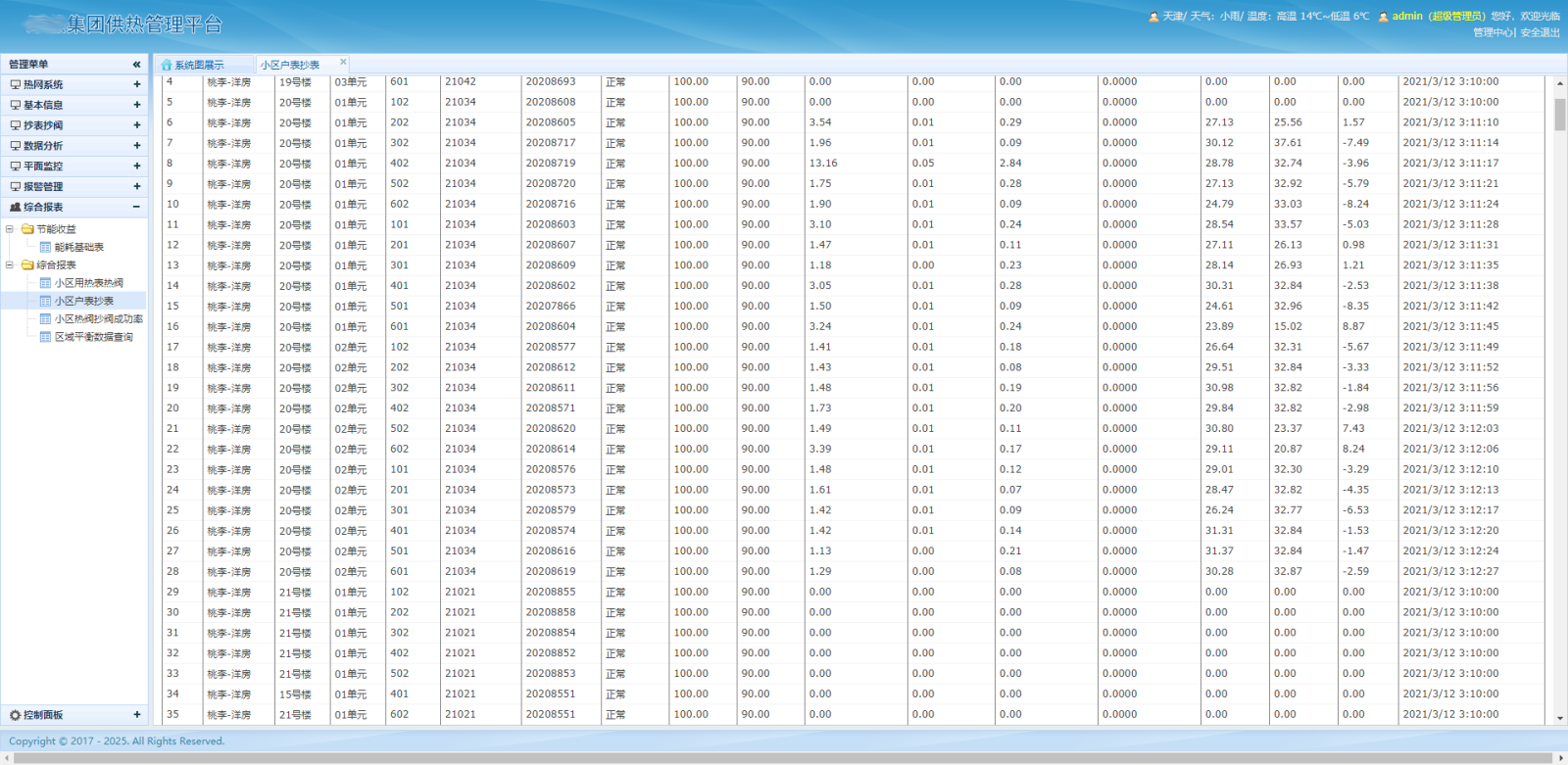Collapse the 节能收益 tree node
The width and height of the screenshot is (1568, 765).
click(10, 229)
